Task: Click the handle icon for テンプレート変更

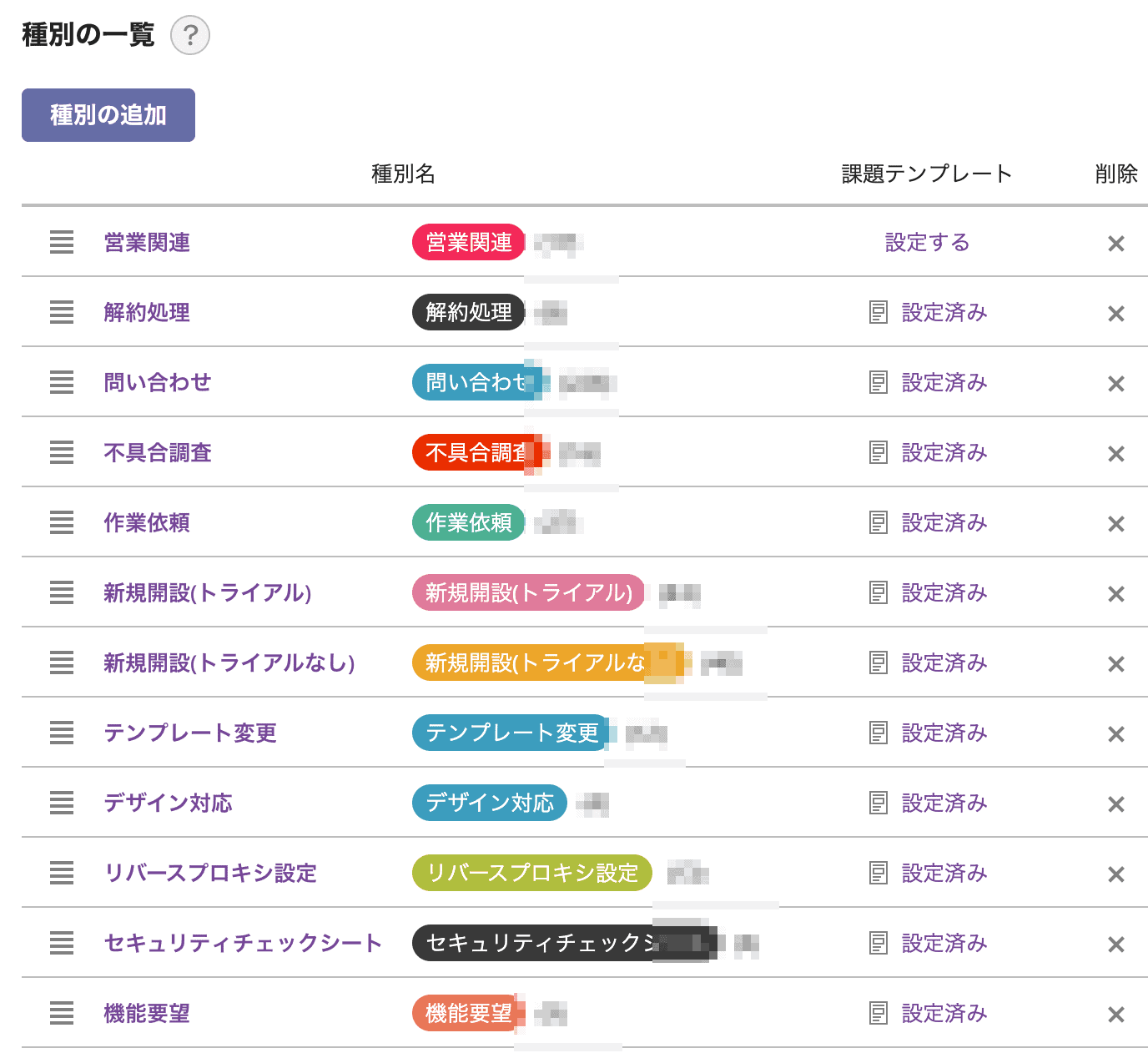Action: tap(62, 733)
